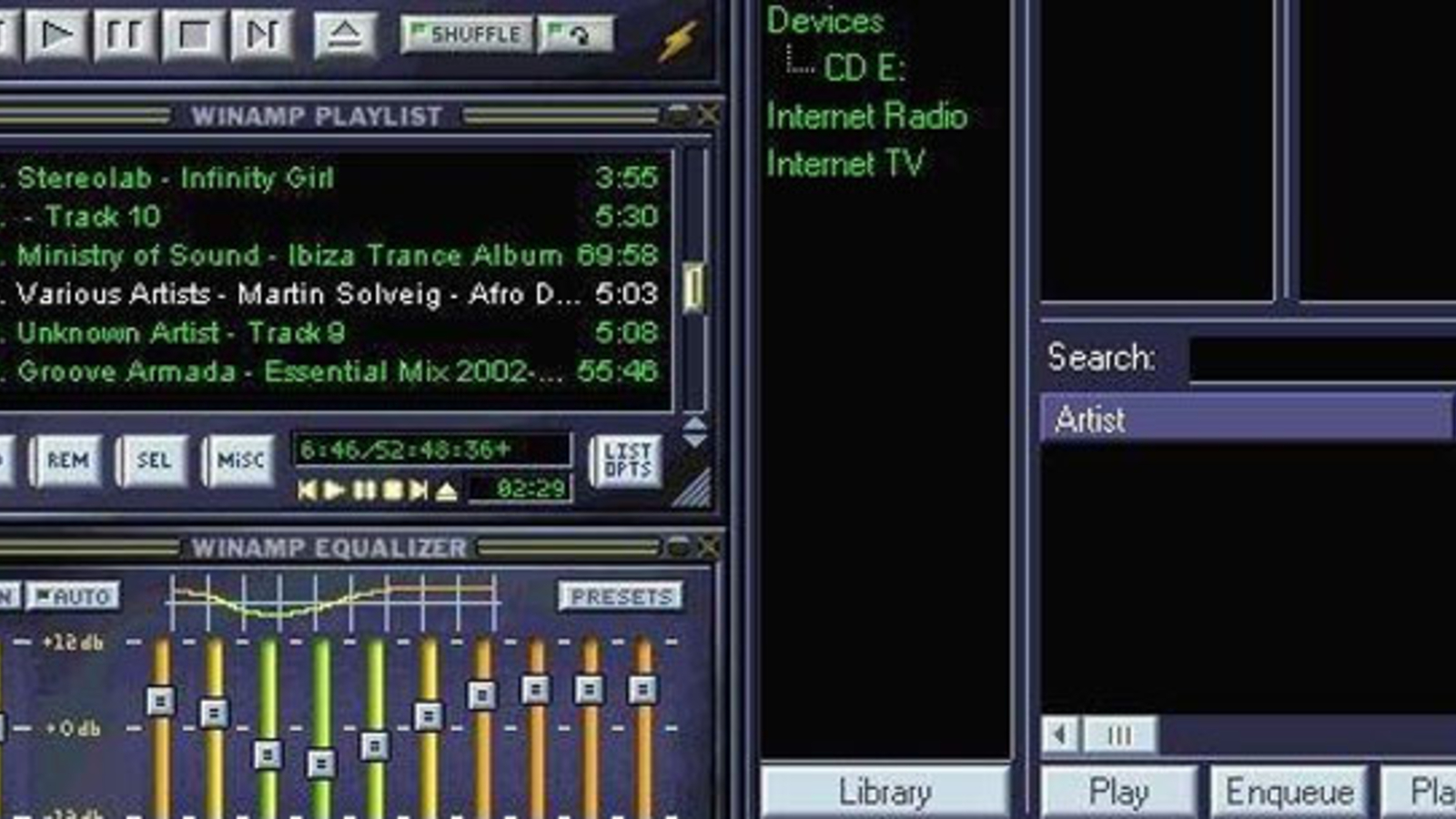Open the REM remove menu
Image resolution: width=1456 pixels, height=819 pixels.
[67, 460]
